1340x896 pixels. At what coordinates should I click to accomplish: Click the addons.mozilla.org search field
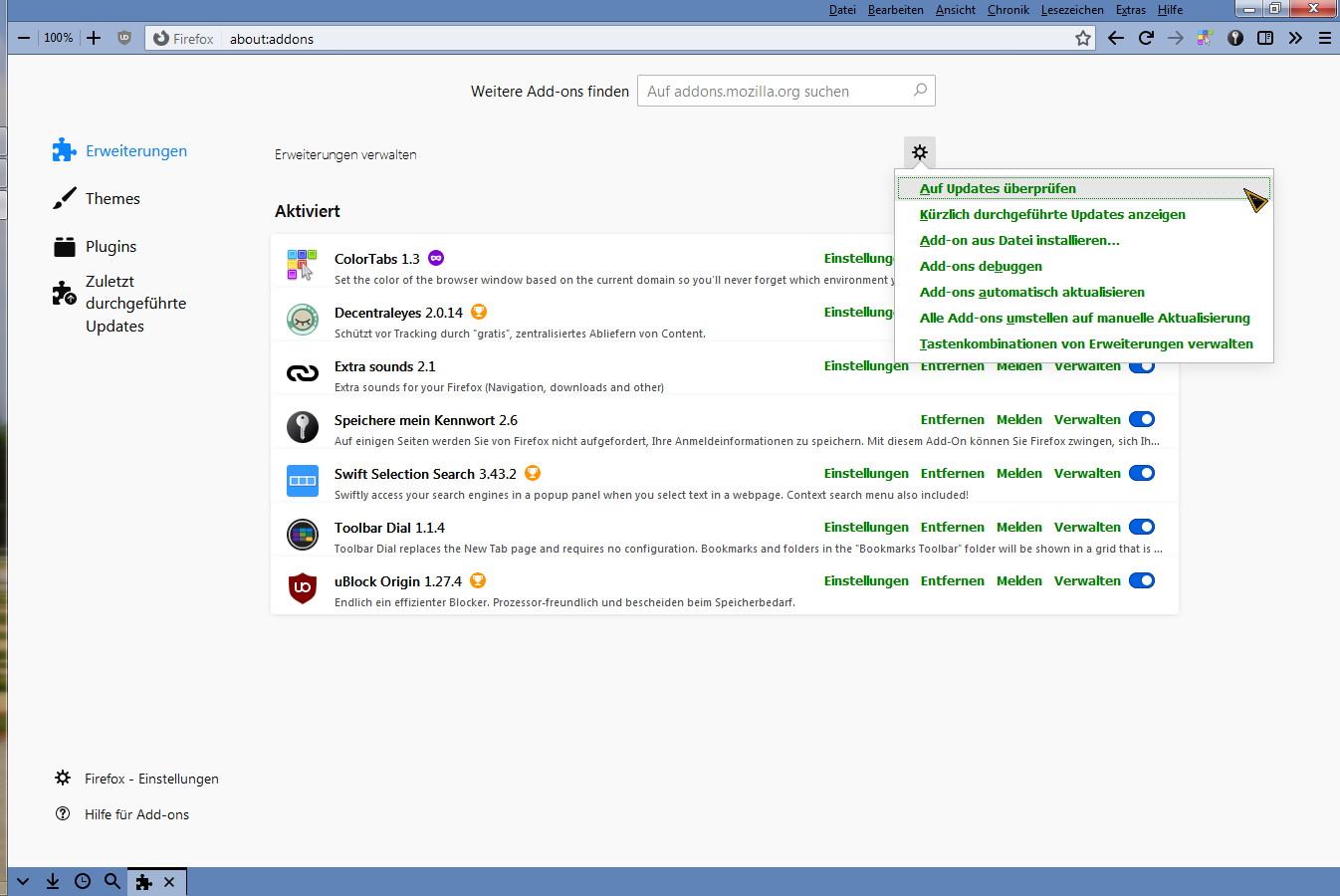click(777, 91)
